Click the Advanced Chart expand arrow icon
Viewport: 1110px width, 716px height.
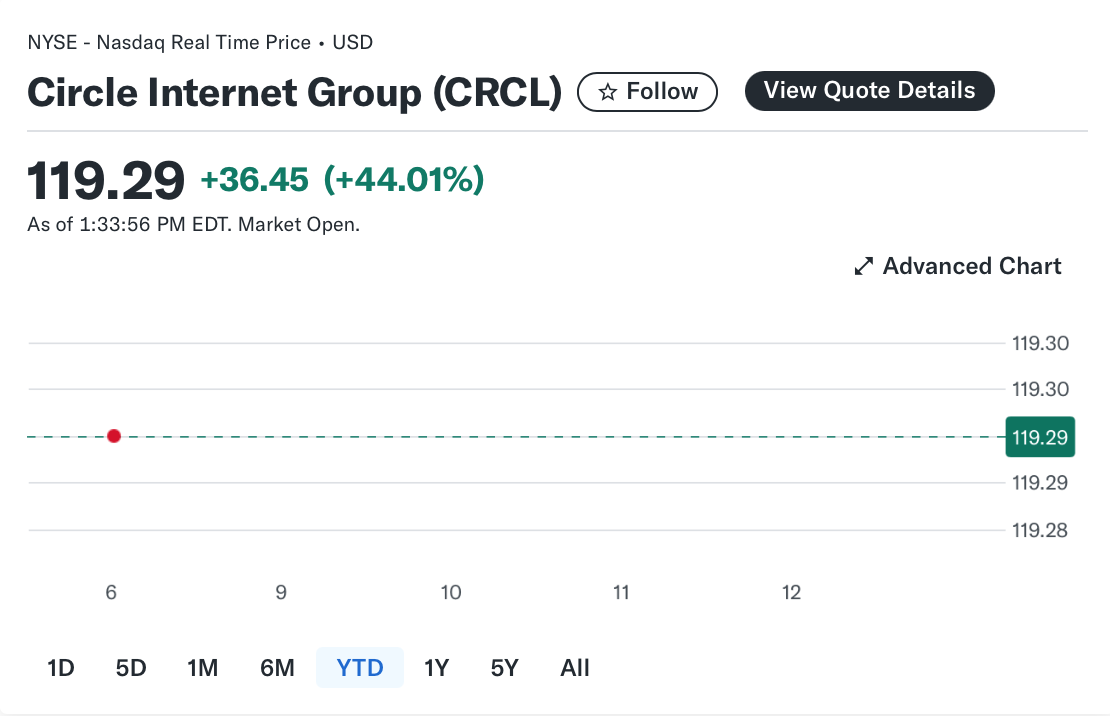(863, 266)
